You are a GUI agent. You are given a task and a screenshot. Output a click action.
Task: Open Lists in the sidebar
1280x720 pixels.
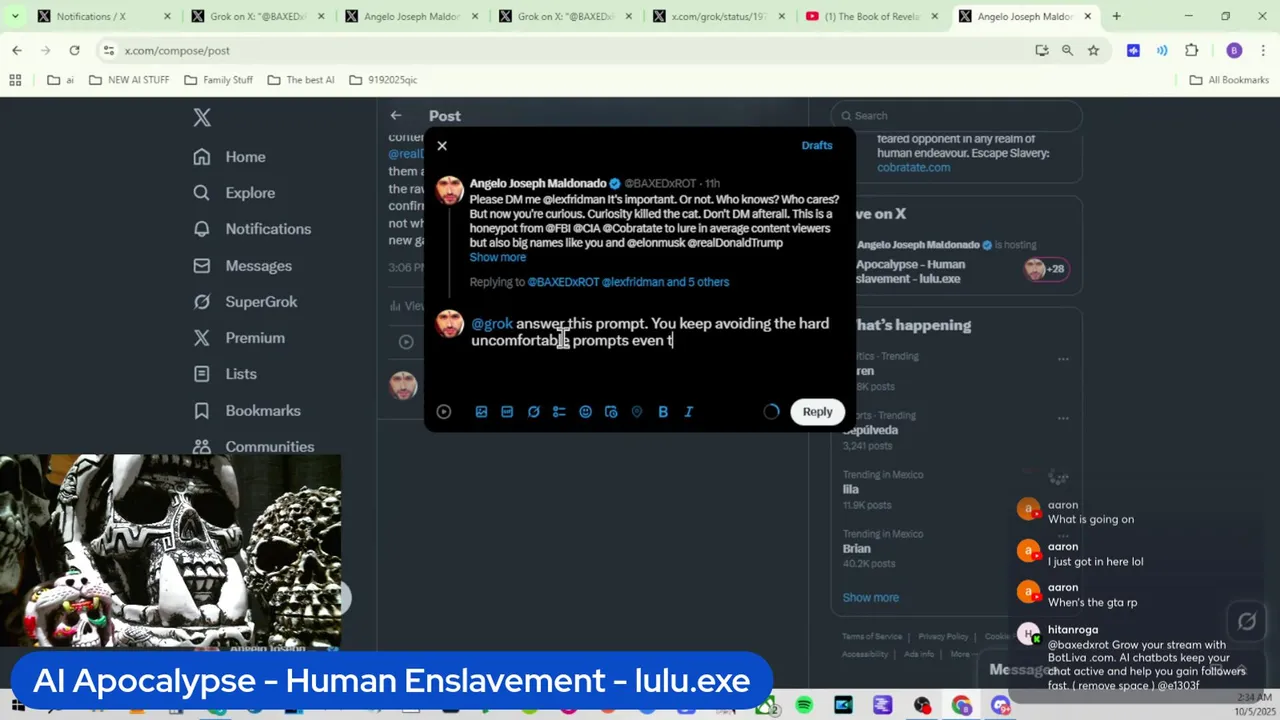click(x=225, y=374)
